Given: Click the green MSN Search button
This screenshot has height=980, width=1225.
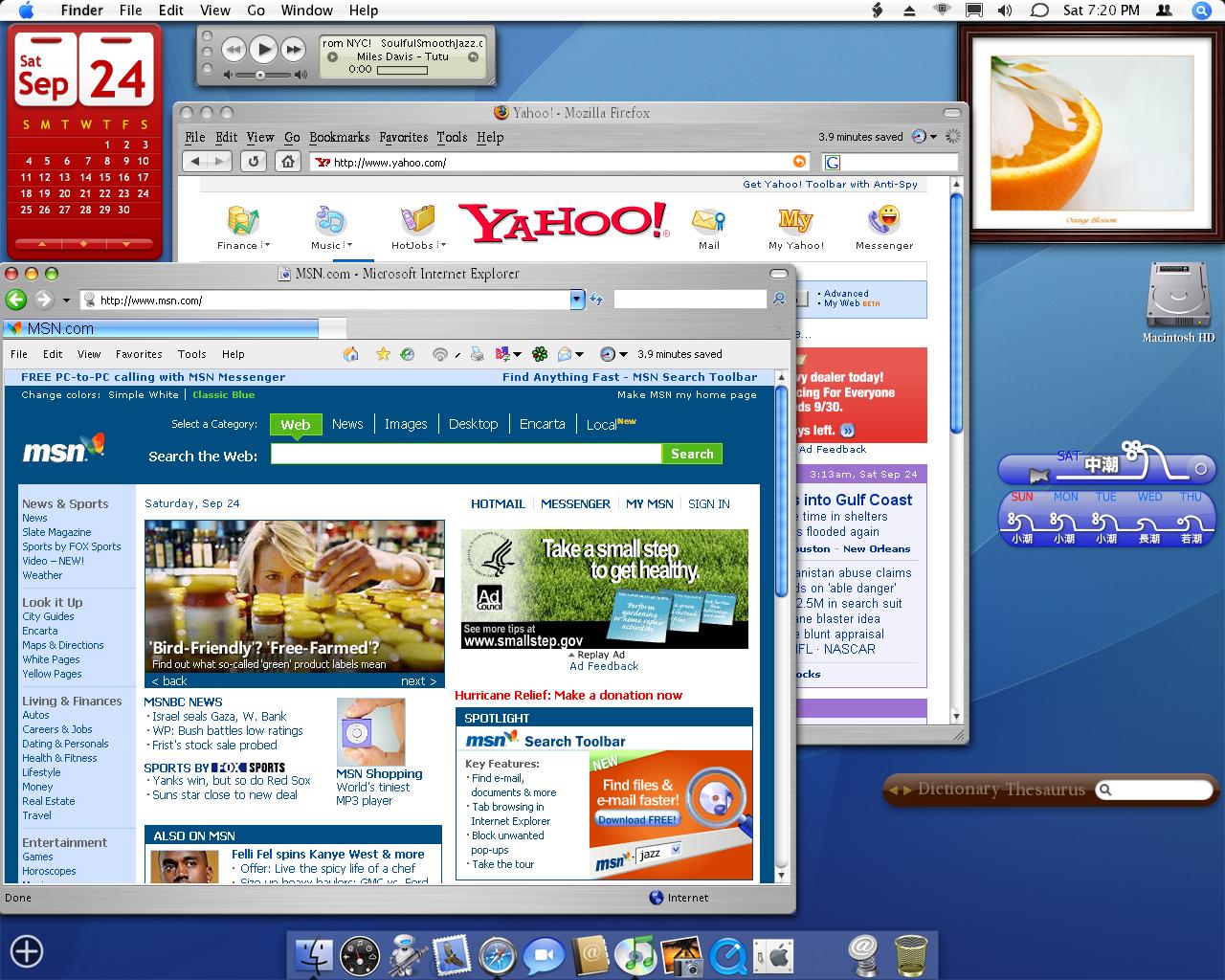Looking at the screenshot, I should tap(692, 454).
